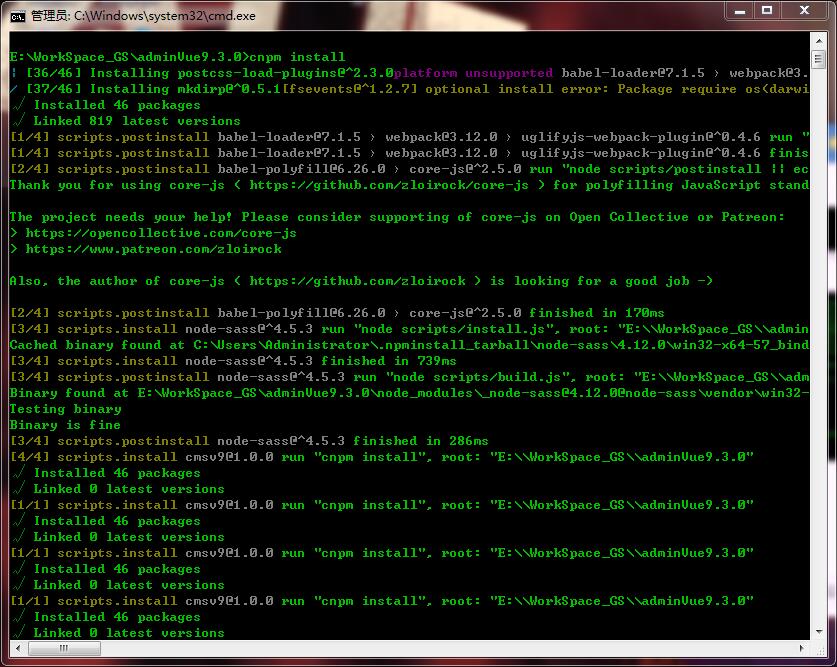Click the vertical scrollbar thumb
The image size is (837, 667).
click(x=818, y=59)
